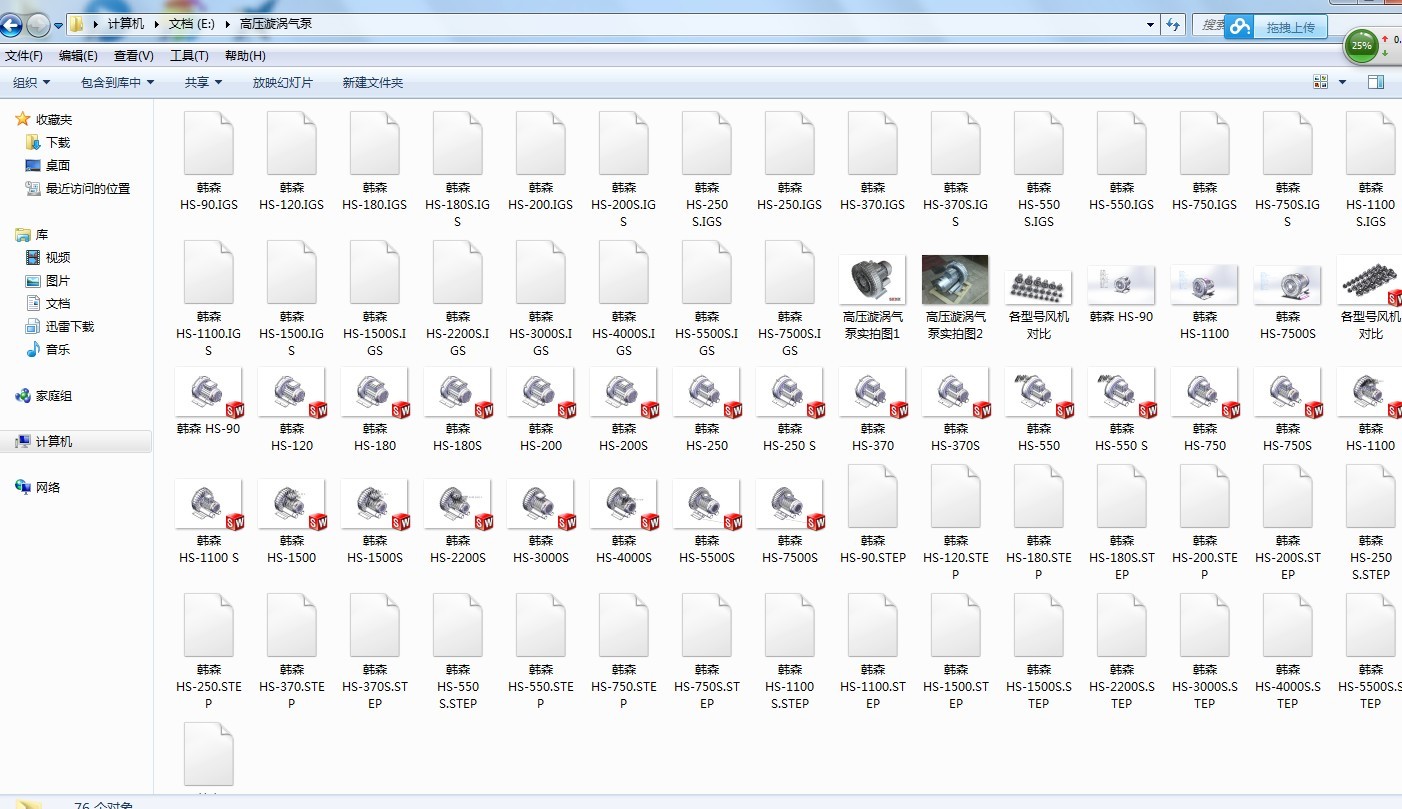
Task: Select the 韩森 HS-370.IGS file
Action: pyautogui.click(x=873, y=162)
